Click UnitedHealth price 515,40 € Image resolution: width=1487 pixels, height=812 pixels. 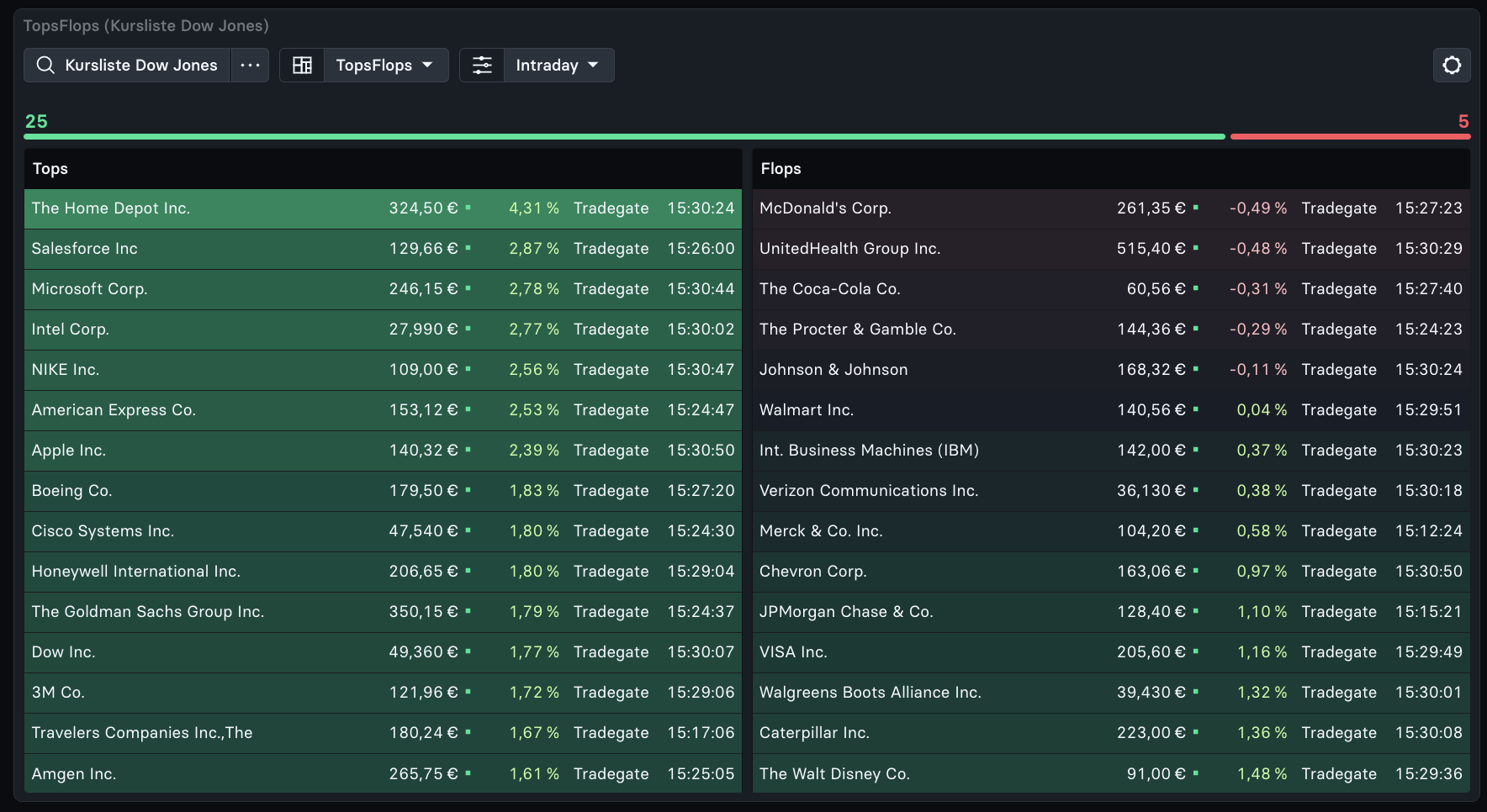(x=1151, y=249)
